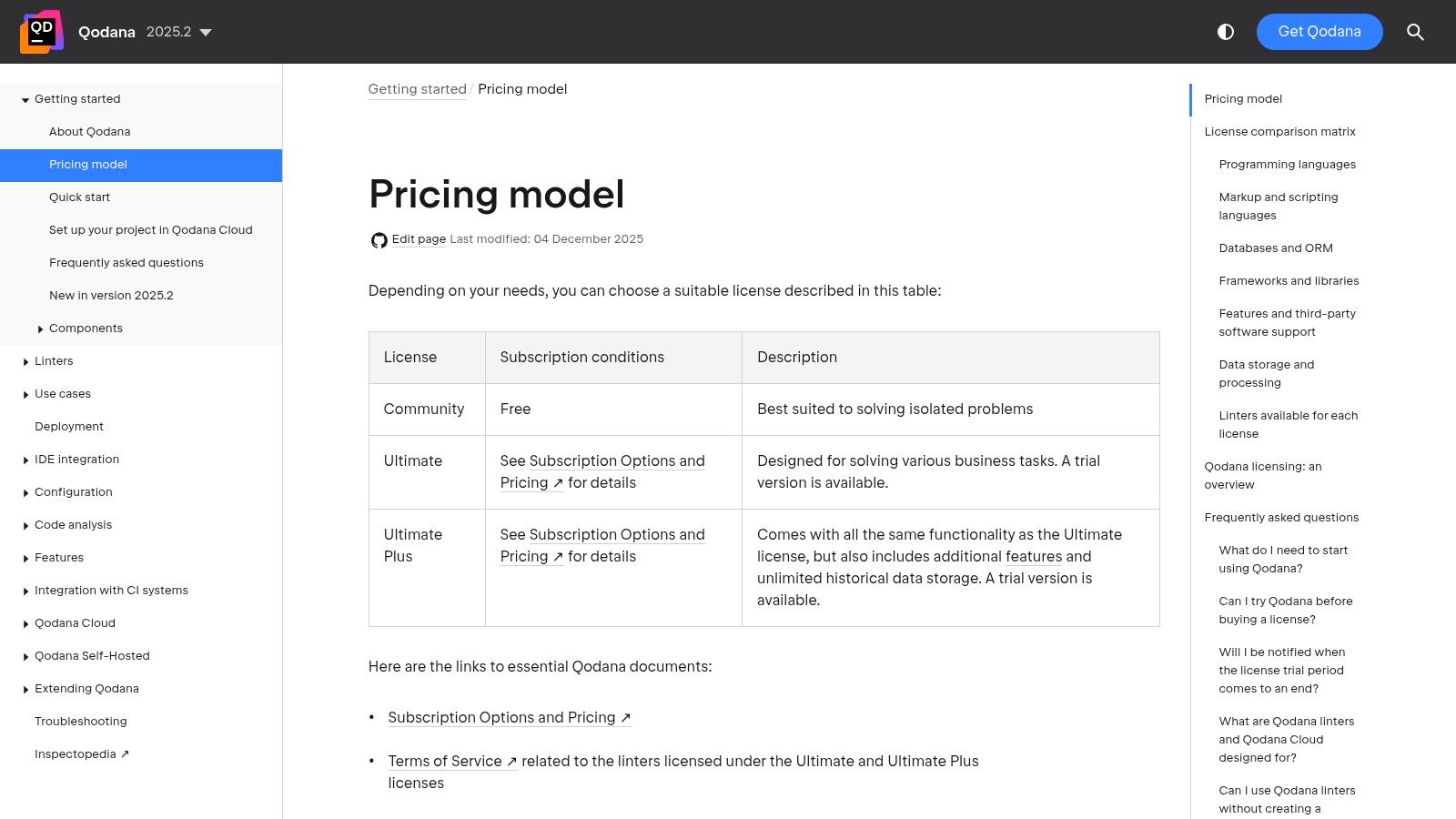
Task: Expand the IDE integration arrow
Action: click(x=25, y=460)
